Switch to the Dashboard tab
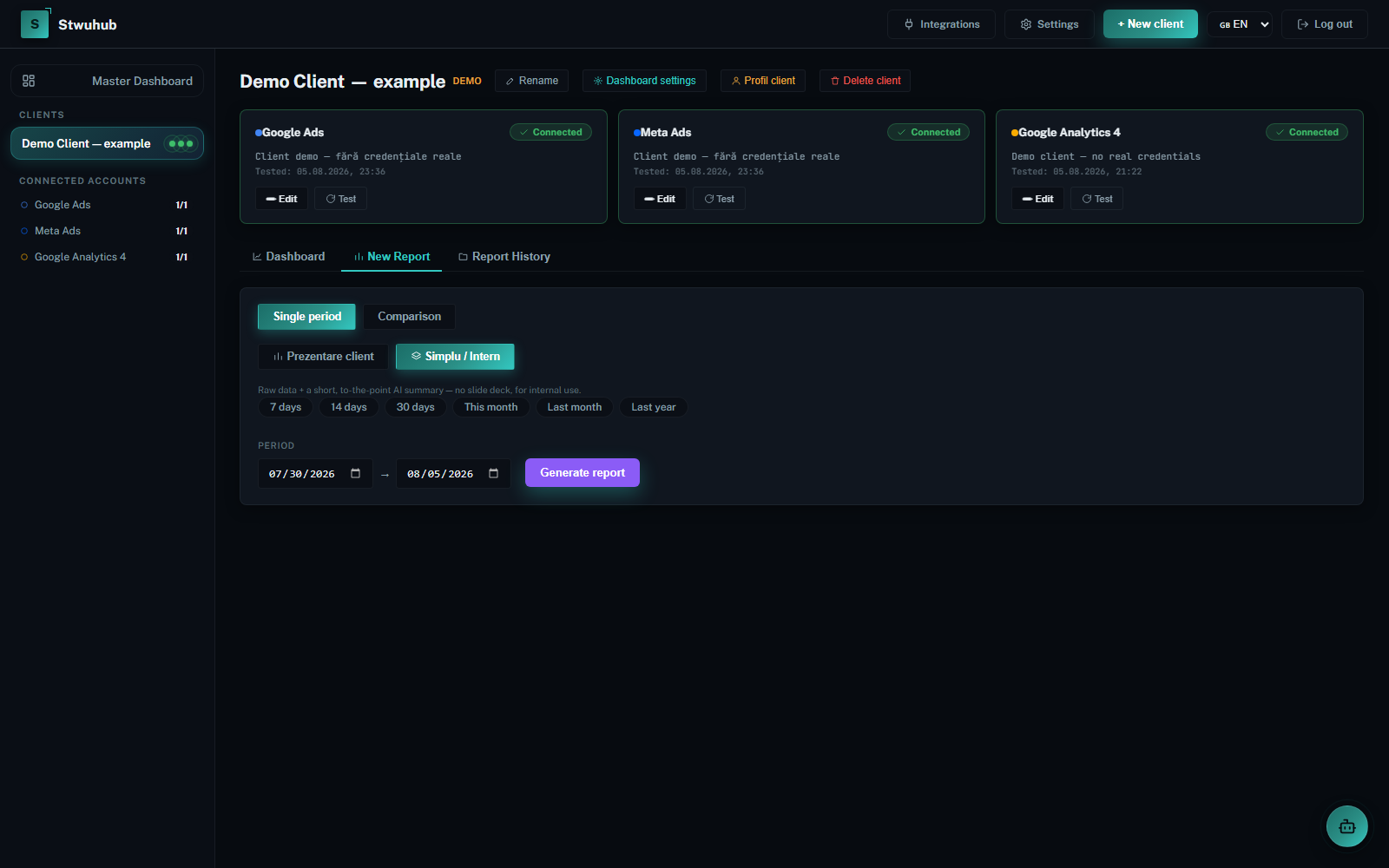 [288, 256]
